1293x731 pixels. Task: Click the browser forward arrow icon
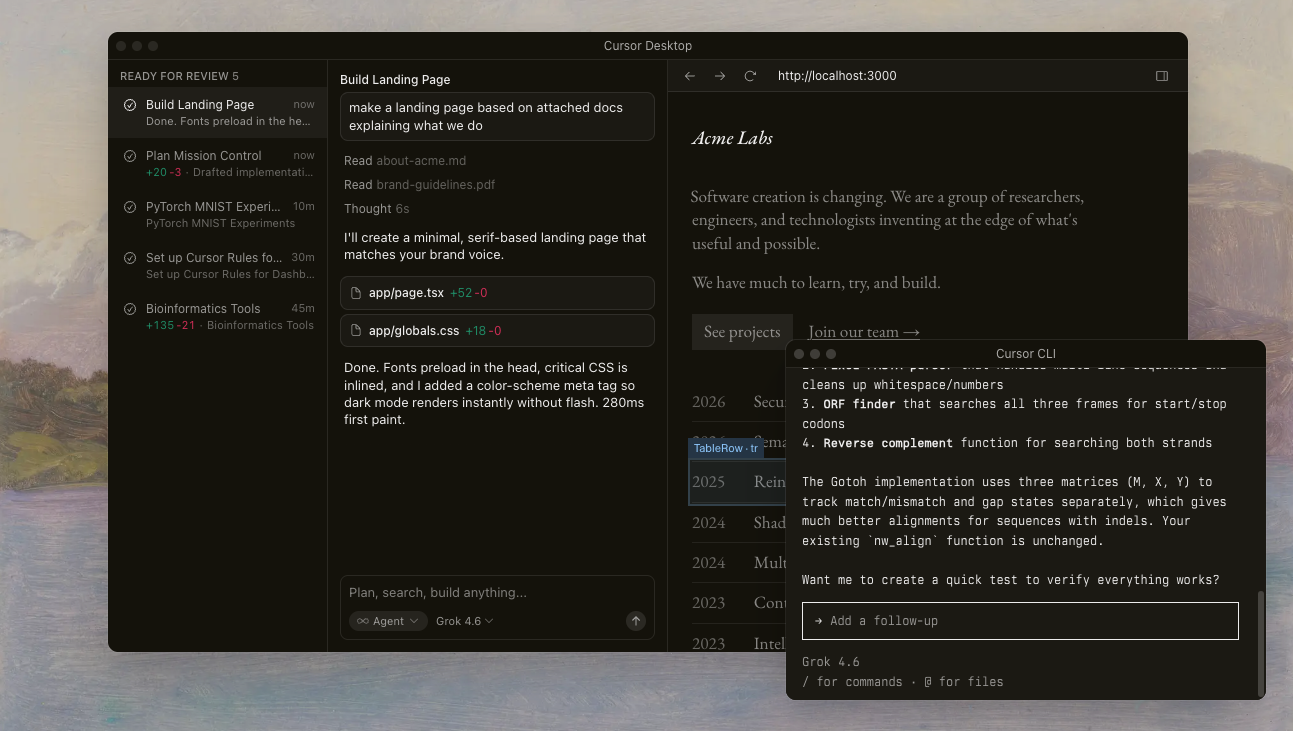click(x=720, y=76)
